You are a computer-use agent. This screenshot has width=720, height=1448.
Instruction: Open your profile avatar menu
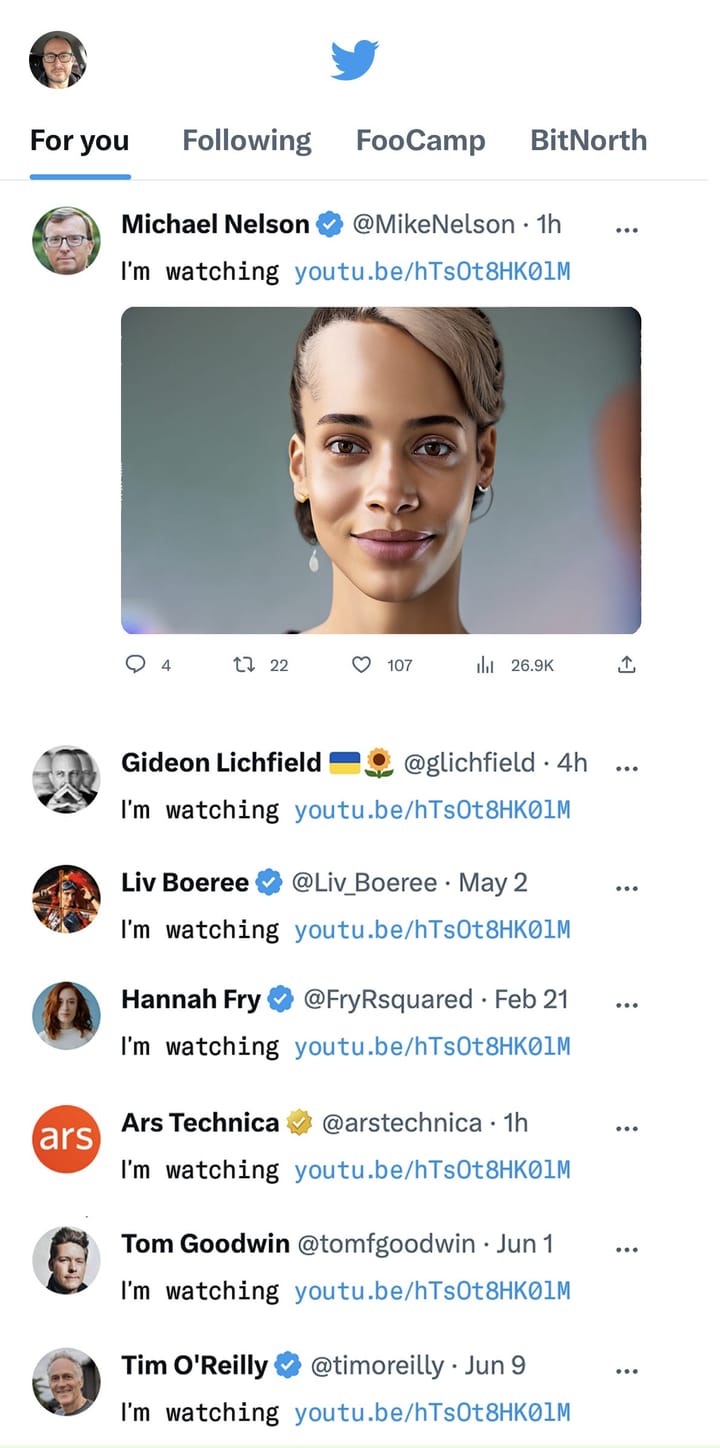[x=58, y=60]
